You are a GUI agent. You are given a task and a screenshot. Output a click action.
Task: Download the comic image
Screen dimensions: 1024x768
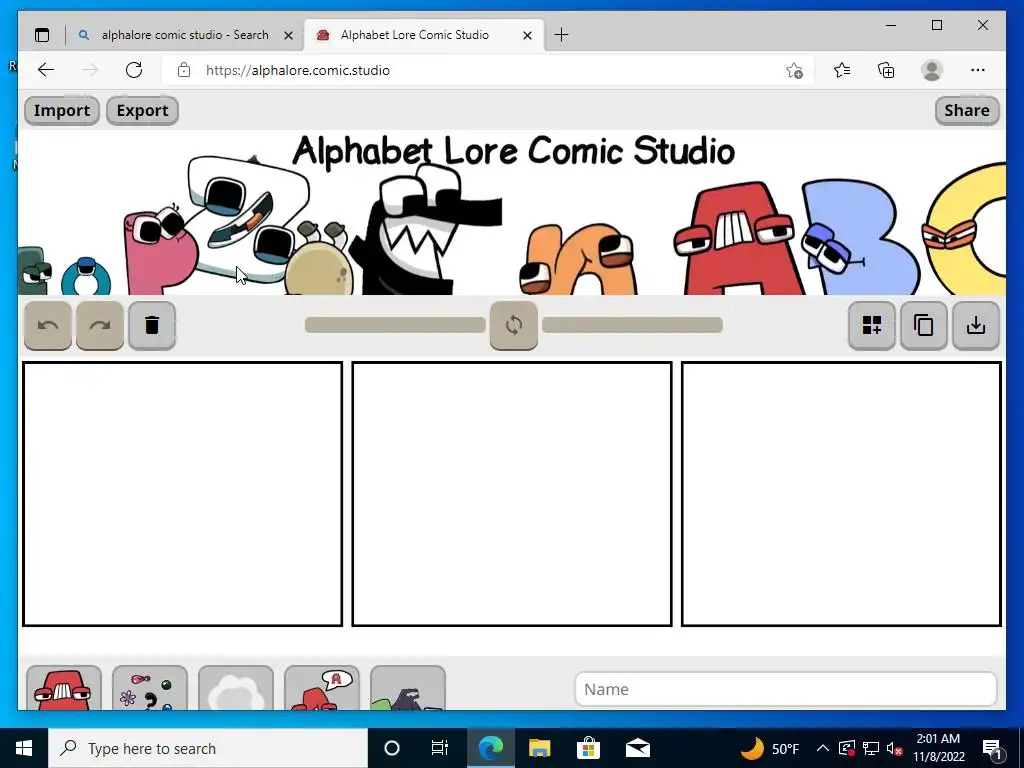coord(976,325)
